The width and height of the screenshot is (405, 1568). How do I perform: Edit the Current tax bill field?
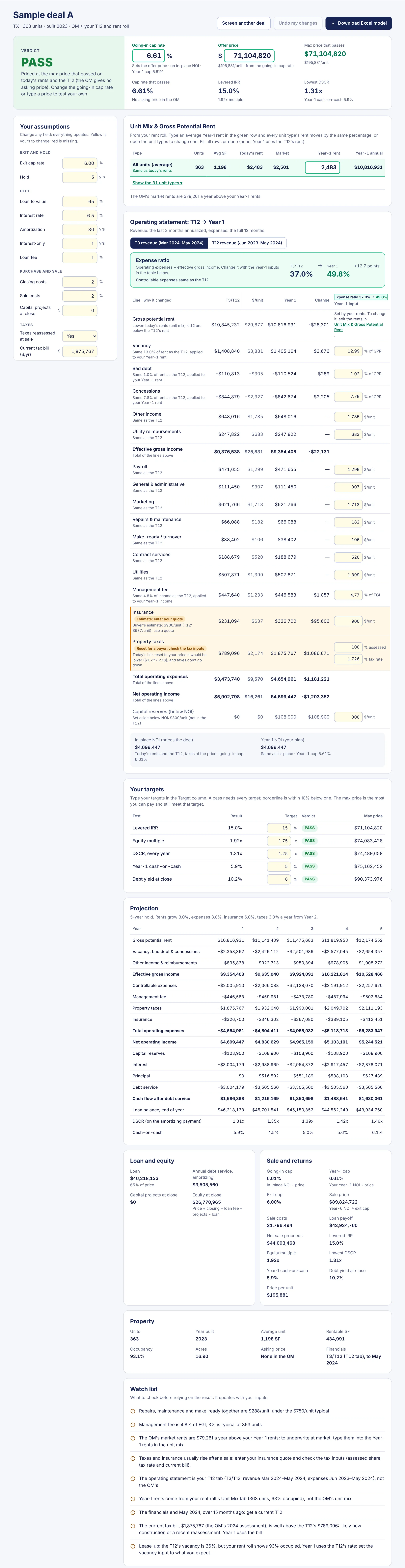point(80,351)
